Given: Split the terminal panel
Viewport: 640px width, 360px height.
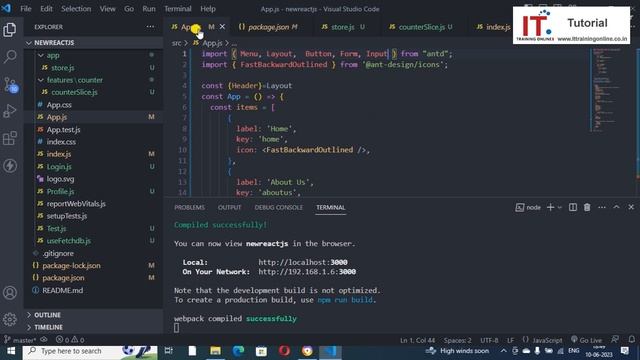Looking at the screenshot, I should [x=573, y=207].
